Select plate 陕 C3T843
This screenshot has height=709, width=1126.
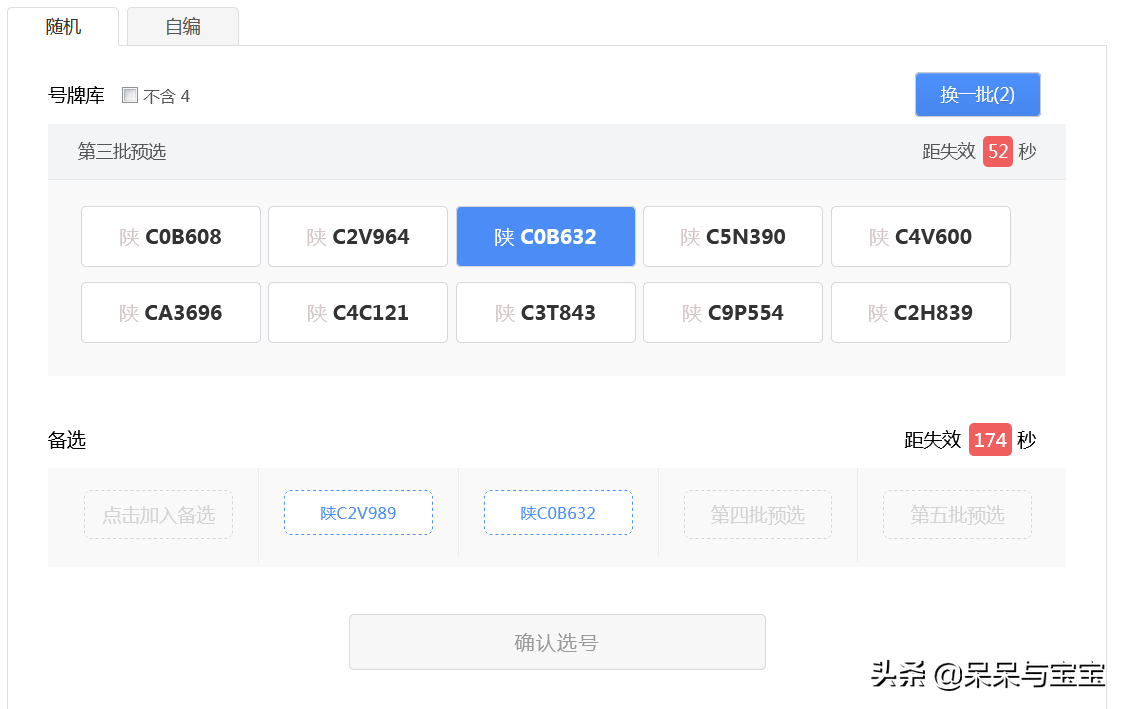pyautogui.click(x=546, y=312)
